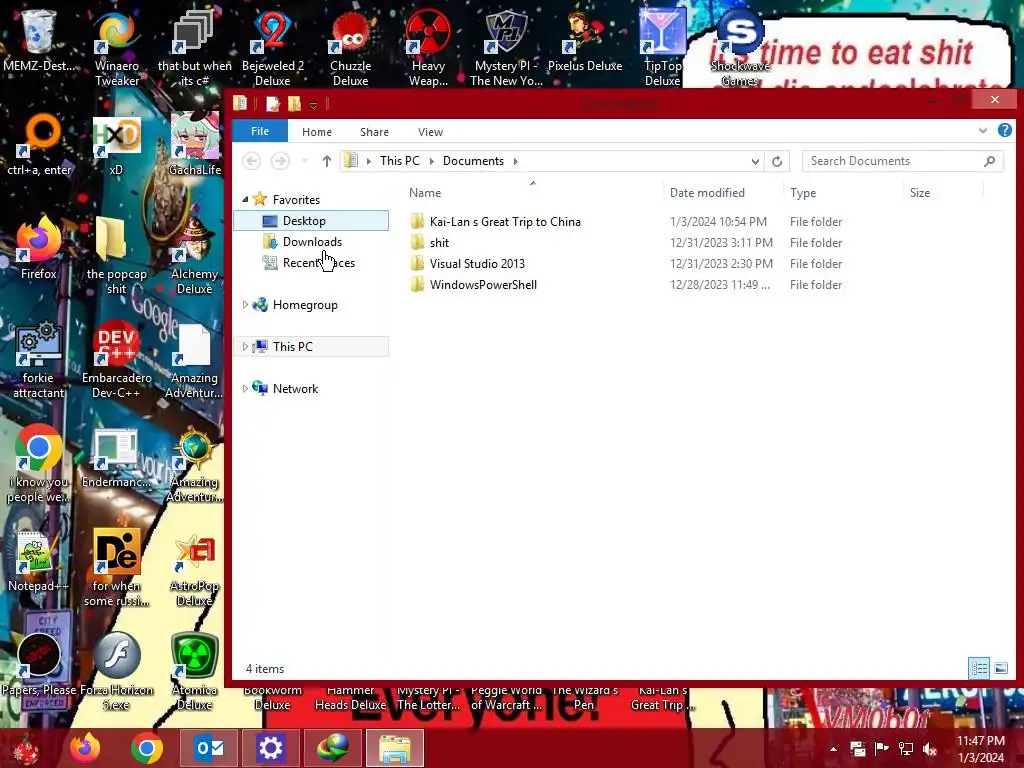Open Chrome from taskbar

pyautogui.click(x=147, y=748)
